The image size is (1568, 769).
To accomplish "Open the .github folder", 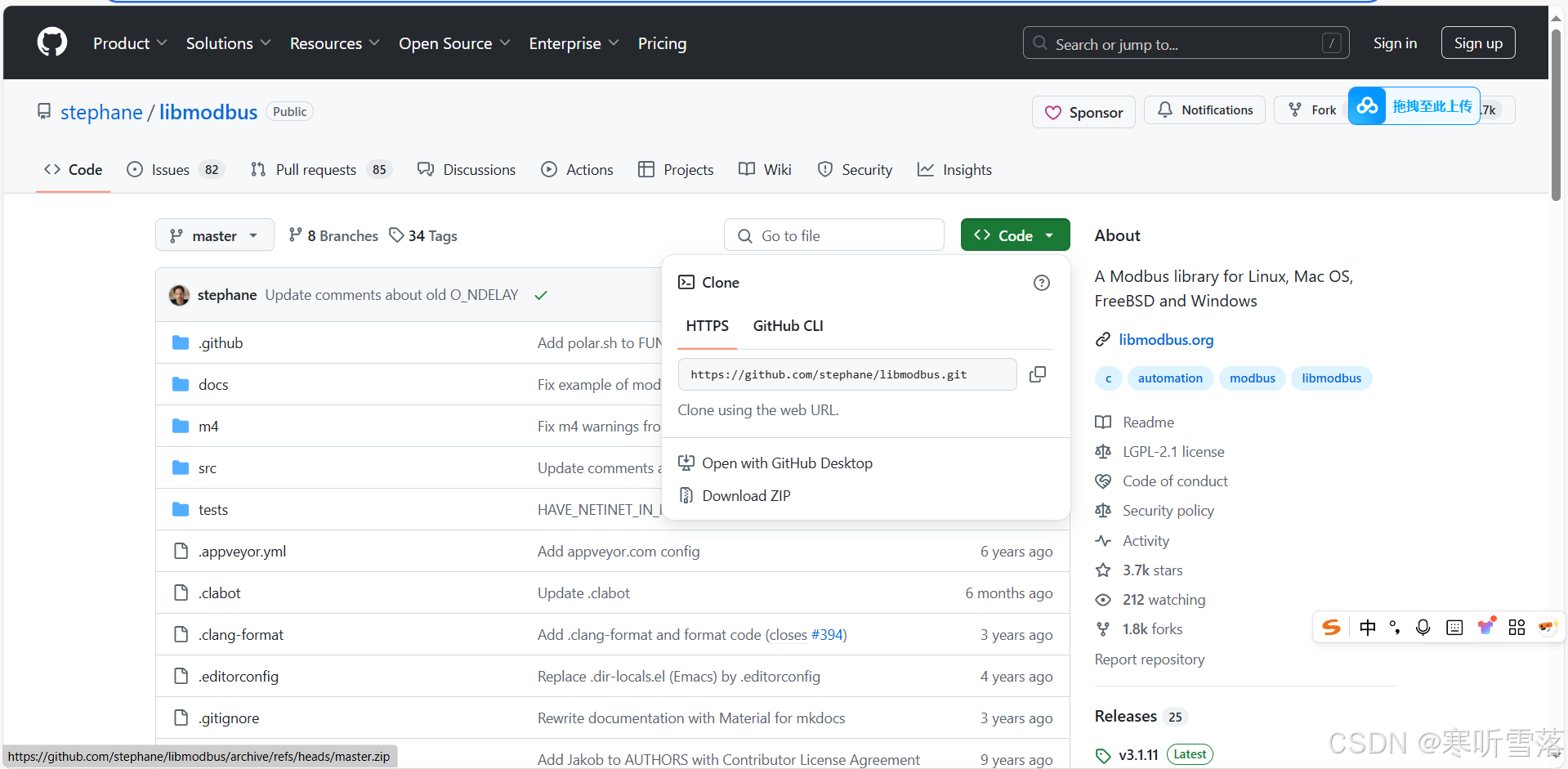I will [221, 343].
